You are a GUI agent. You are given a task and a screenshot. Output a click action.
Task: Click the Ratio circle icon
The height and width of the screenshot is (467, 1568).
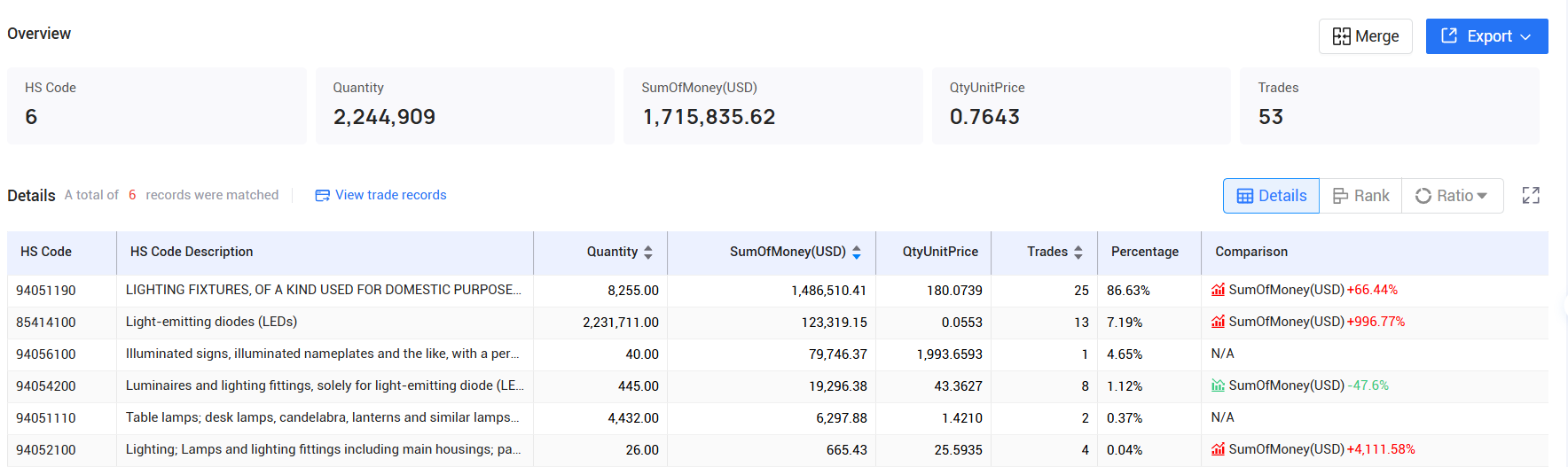point(1423,196)
